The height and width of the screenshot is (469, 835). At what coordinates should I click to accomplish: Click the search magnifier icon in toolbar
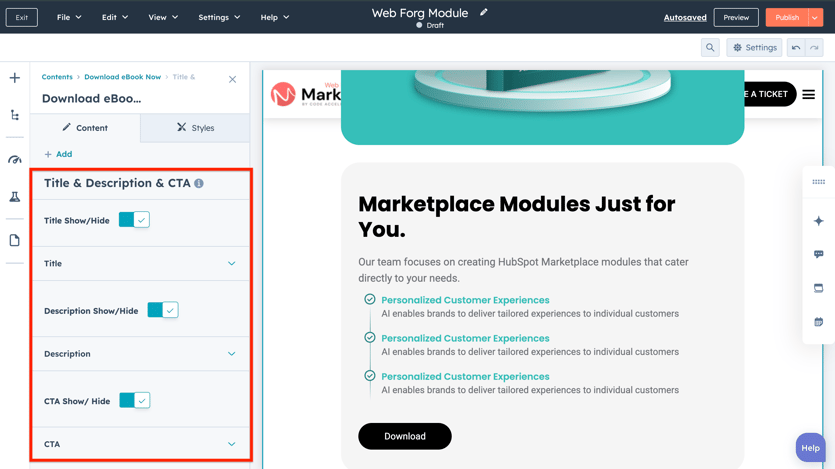[x=710, y=48]
